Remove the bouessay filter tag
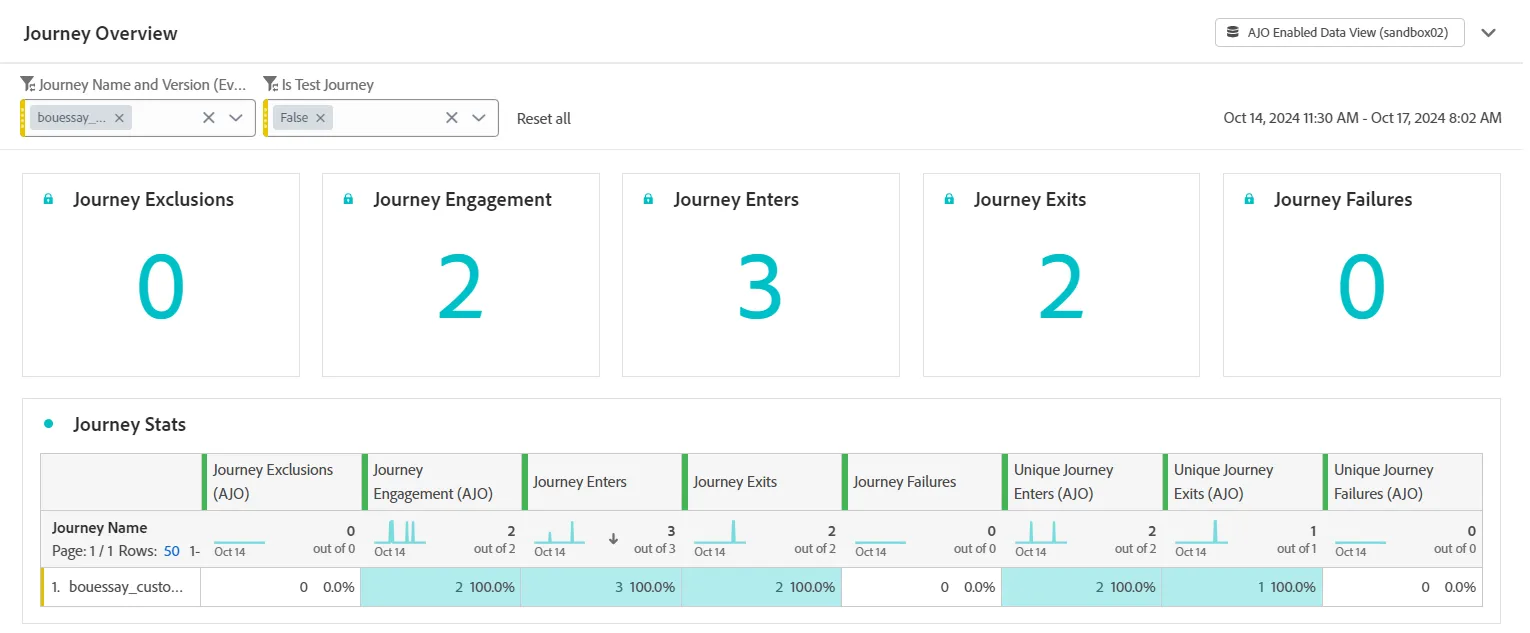 119,118
